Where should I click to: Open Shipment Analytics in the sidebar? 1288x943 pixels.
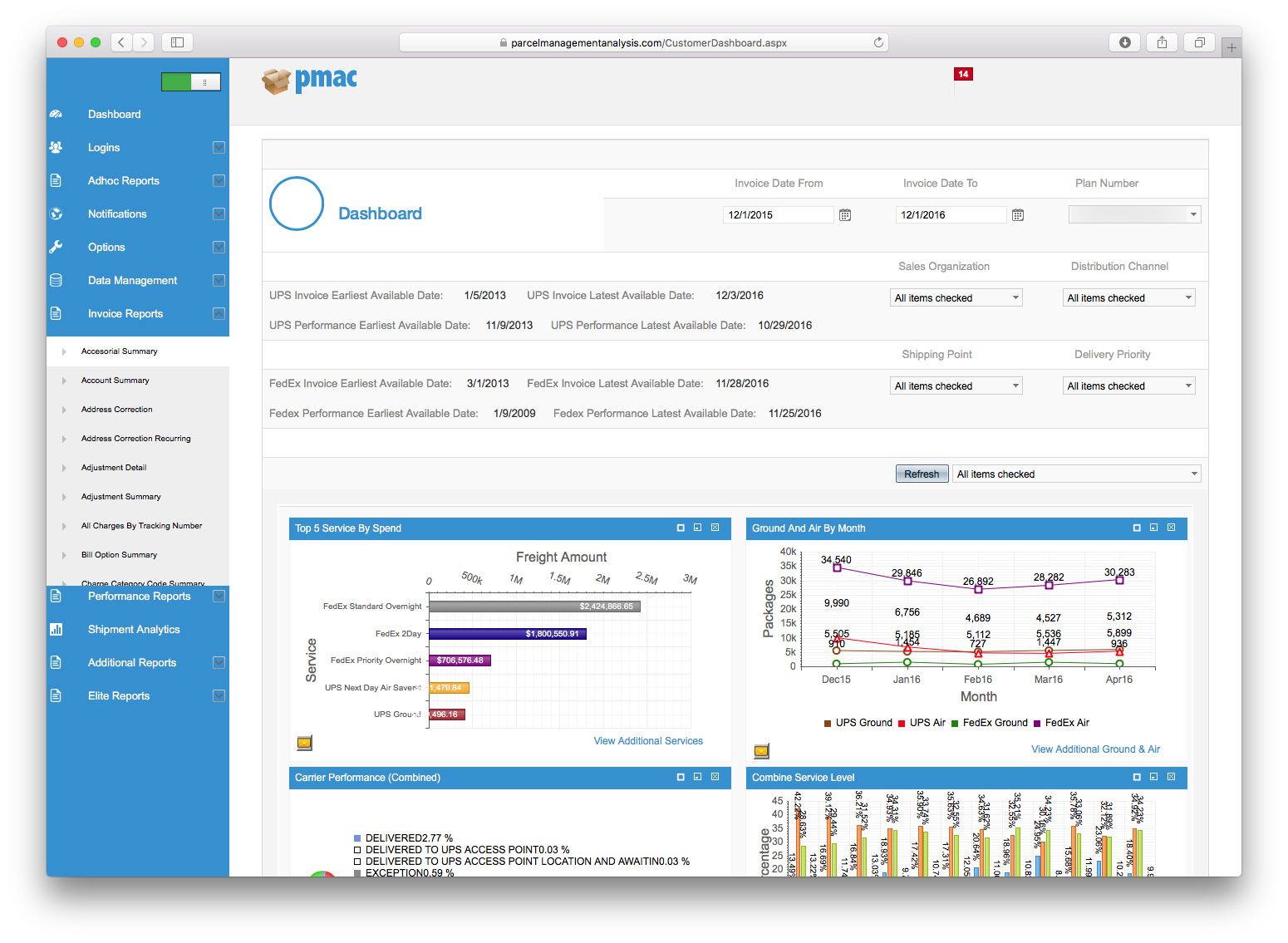coord(134,629)
